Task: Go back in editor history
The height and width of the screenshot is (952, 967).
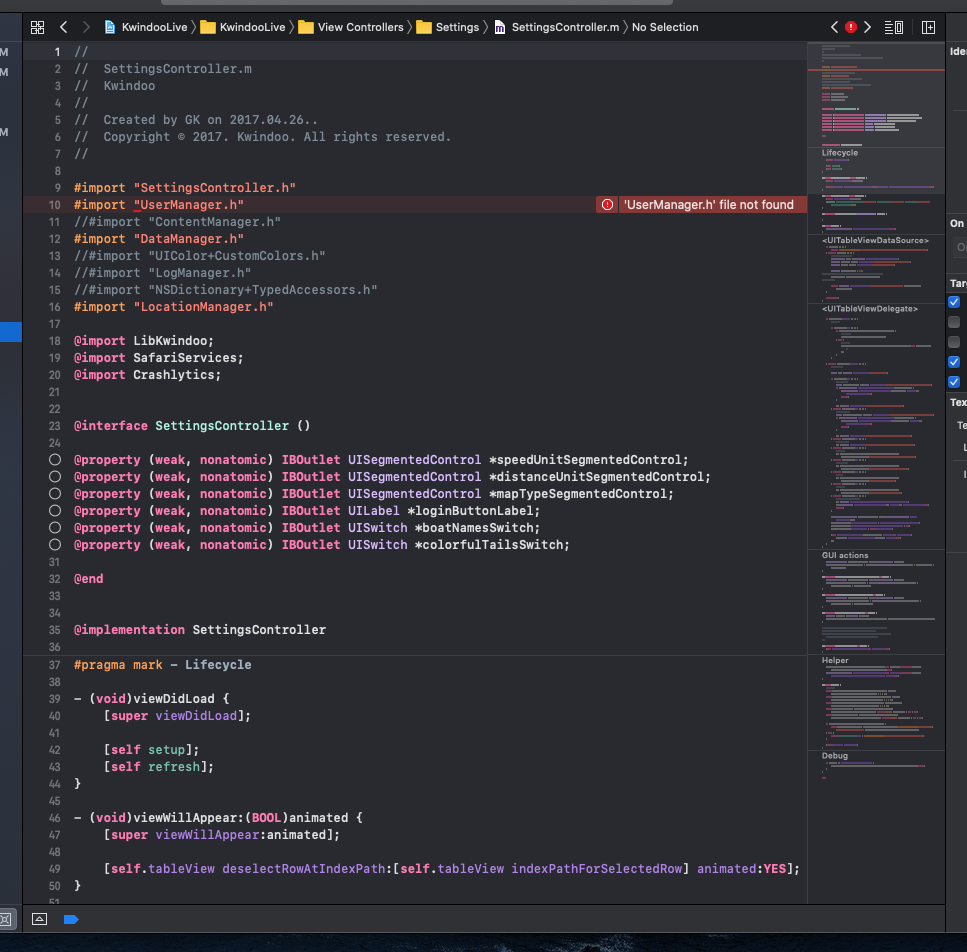Action: 64,27
